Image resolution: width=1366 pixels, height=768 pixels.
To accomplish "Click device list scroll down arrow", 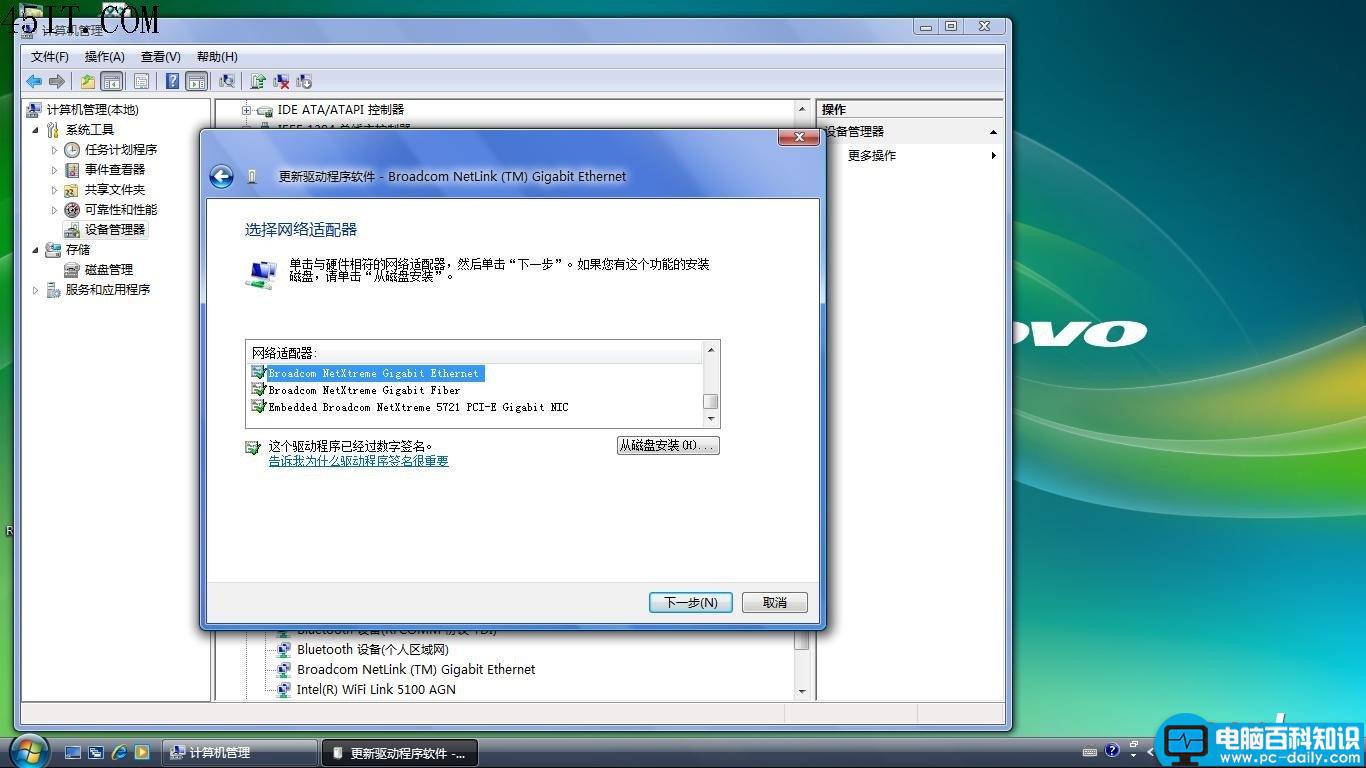I will (802, 691).
